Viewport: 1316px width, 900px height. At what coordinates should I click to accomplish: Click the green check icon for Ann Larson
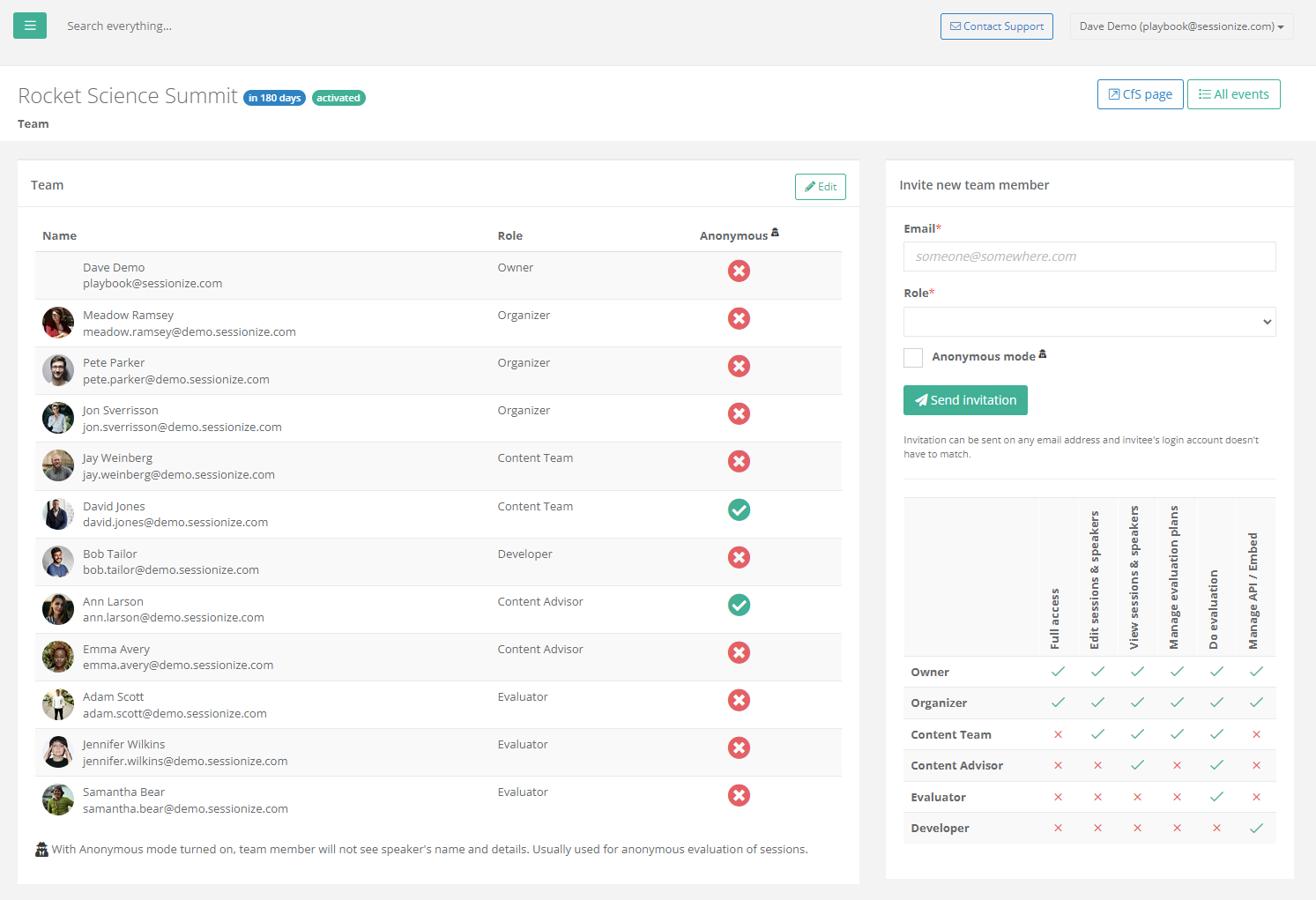coord(739,605)
